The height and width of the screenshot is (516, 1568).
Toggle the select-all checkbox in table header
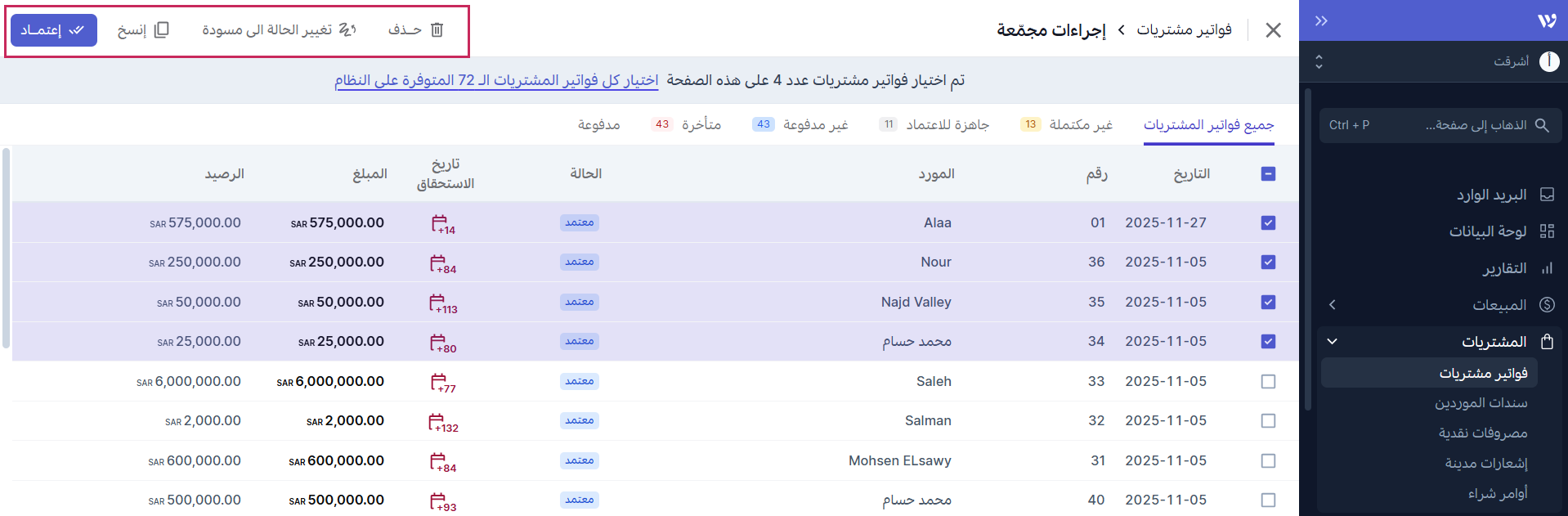tap(1268, 173)
